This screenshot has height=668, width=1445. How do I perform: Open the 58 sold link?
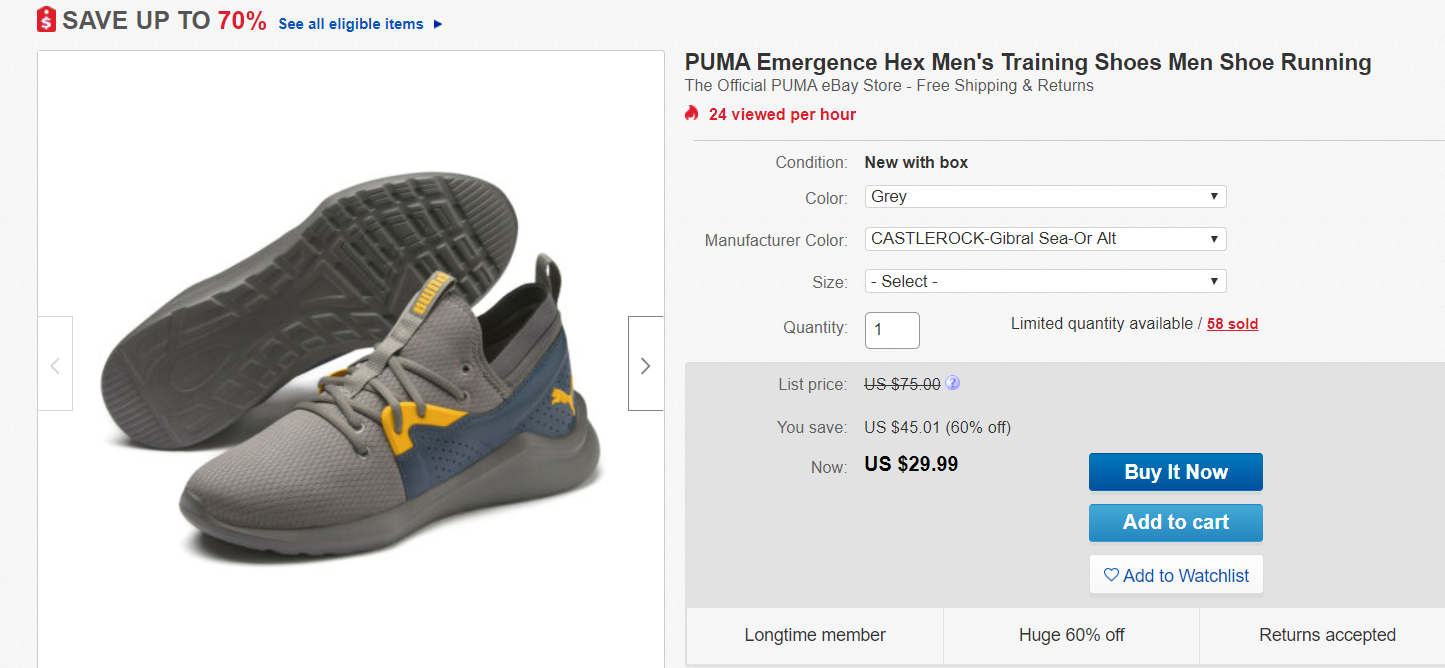coord(1232,324)
